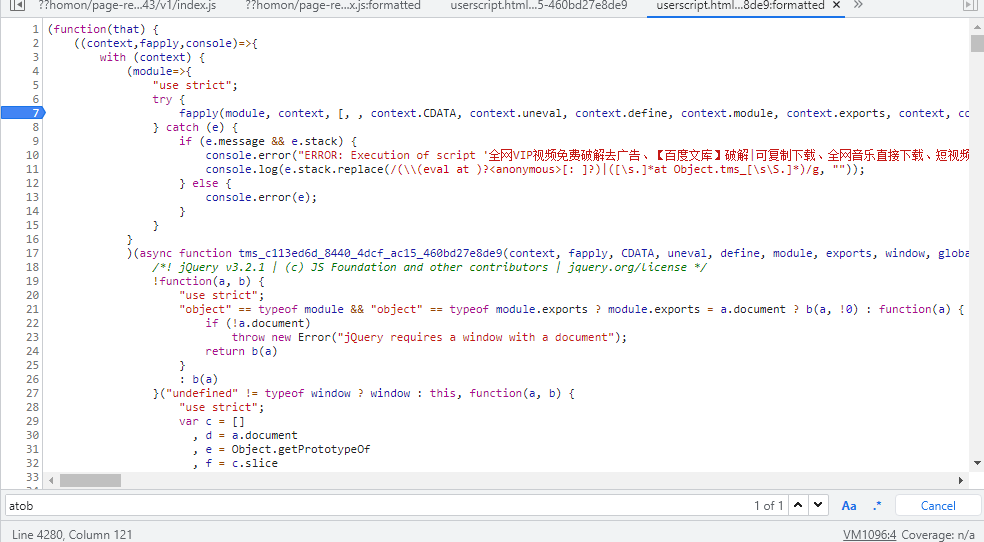This screenshot has width=984, height=542.
Task: Show more tabs with the double chevron
Action: pos(858,6)
